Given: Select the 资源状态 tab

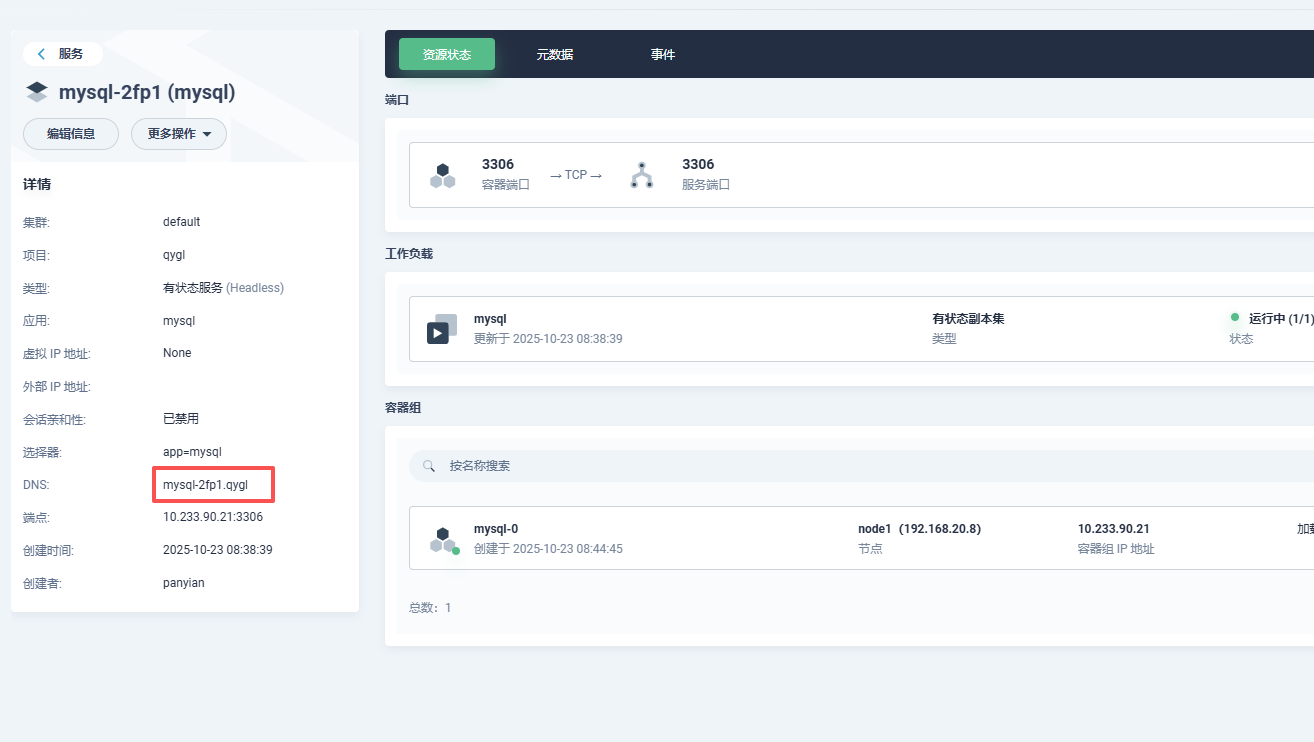Looking at the screenshot, I should pyautogui.click(x=447, y=55).
